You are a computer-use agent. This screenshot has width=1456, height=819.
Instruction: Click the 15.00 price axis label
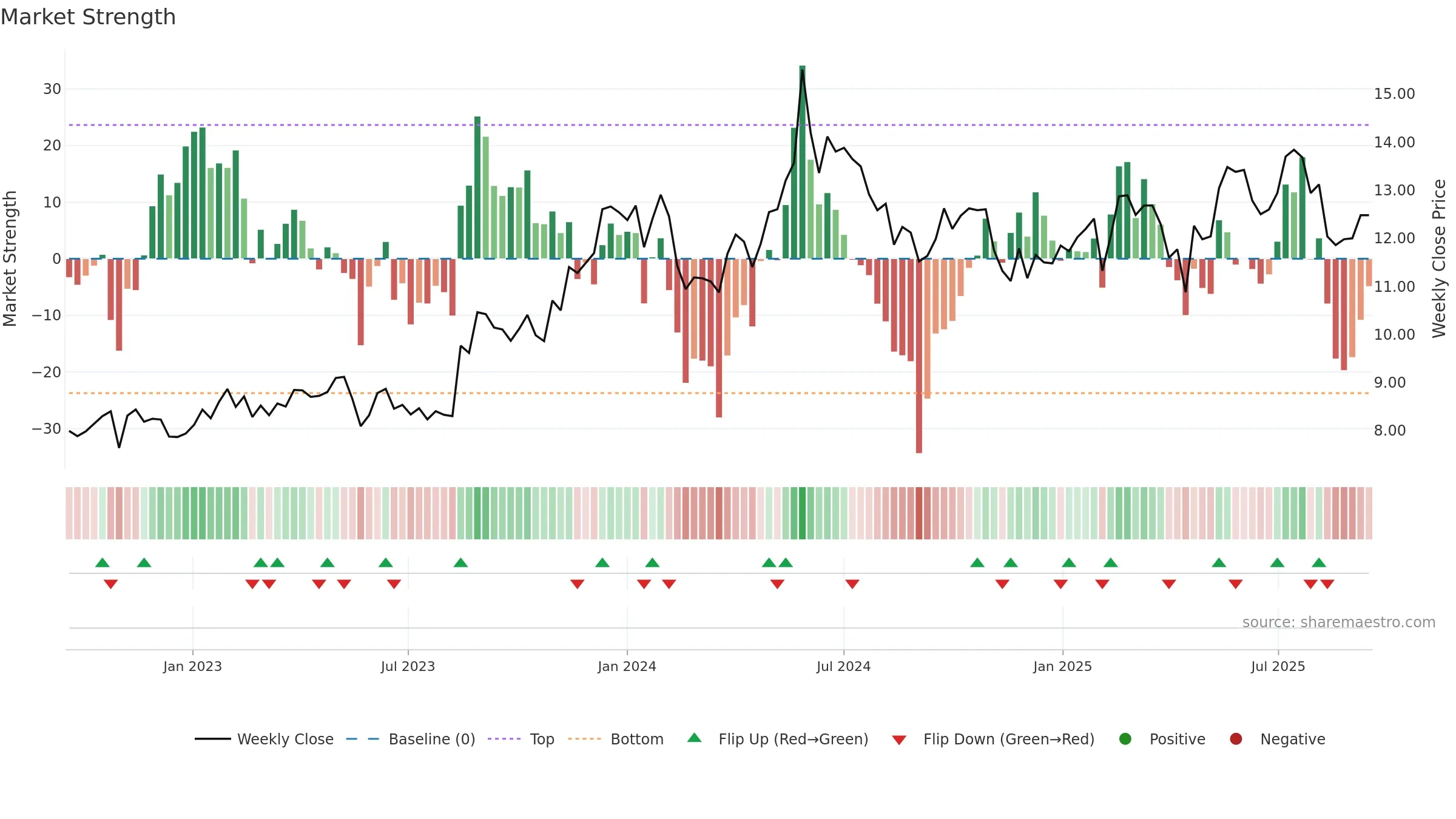point(1394,94)
